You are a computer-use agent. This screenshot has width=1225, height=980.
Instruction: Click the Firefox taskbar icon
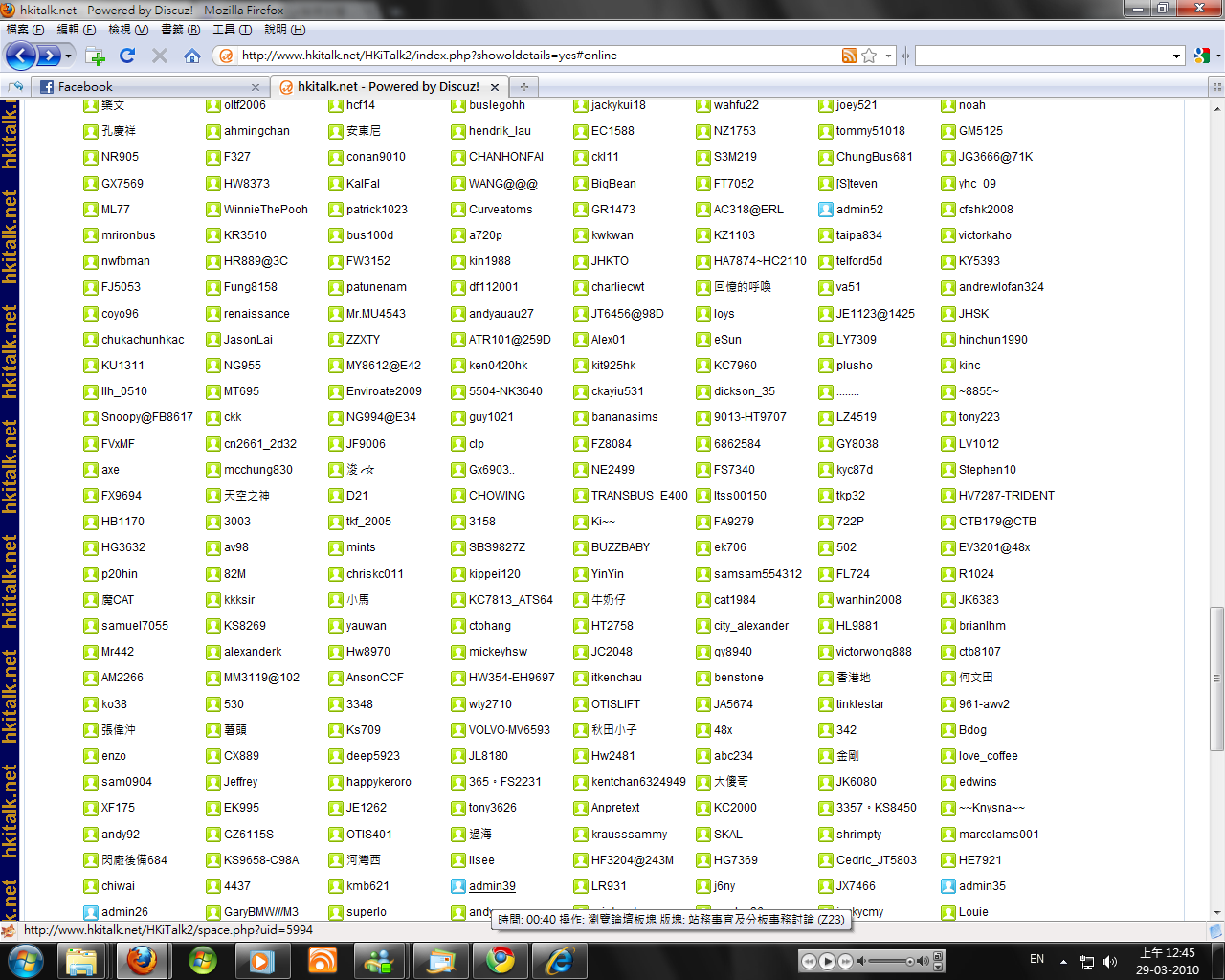pos(142,960)
